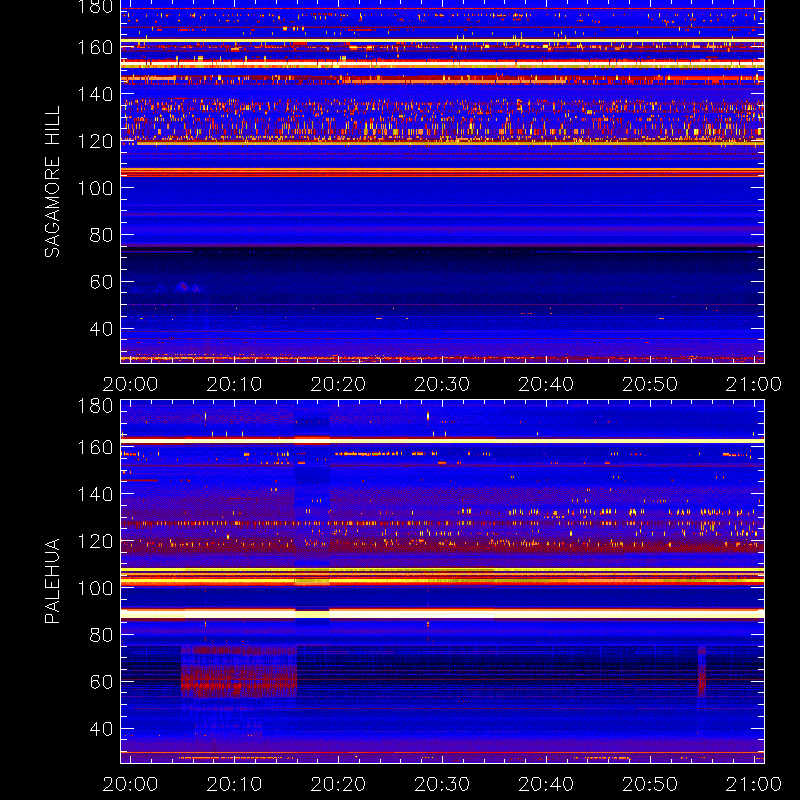This screenshot has width=800, height=800.
Task: Select the 100 tick label on Sagamore Hill plot
Action: click(95, 188)
